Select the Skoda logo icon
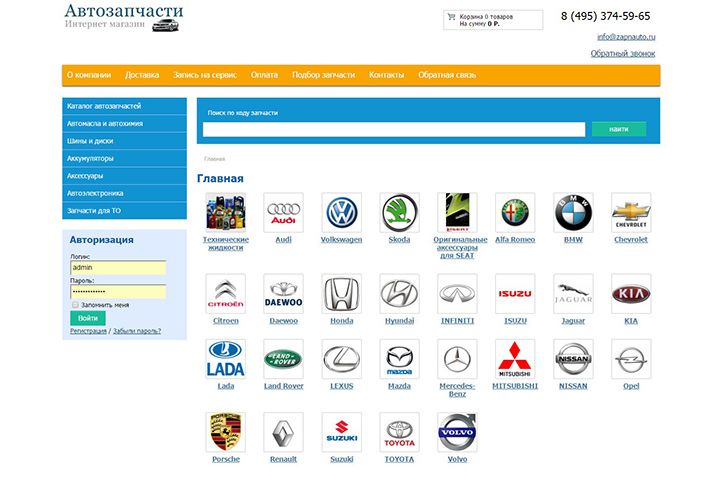 [399, 213]
